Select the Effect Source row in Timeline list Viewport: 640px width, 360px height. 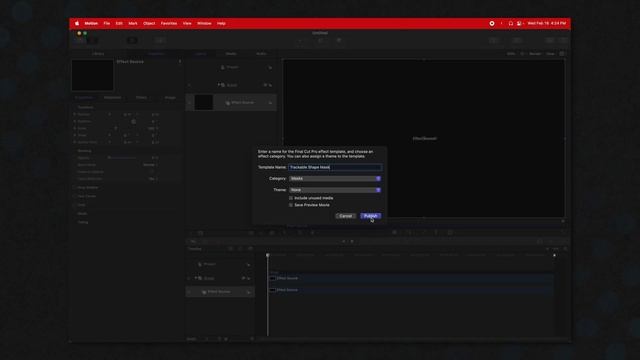[x=220, y=292]
